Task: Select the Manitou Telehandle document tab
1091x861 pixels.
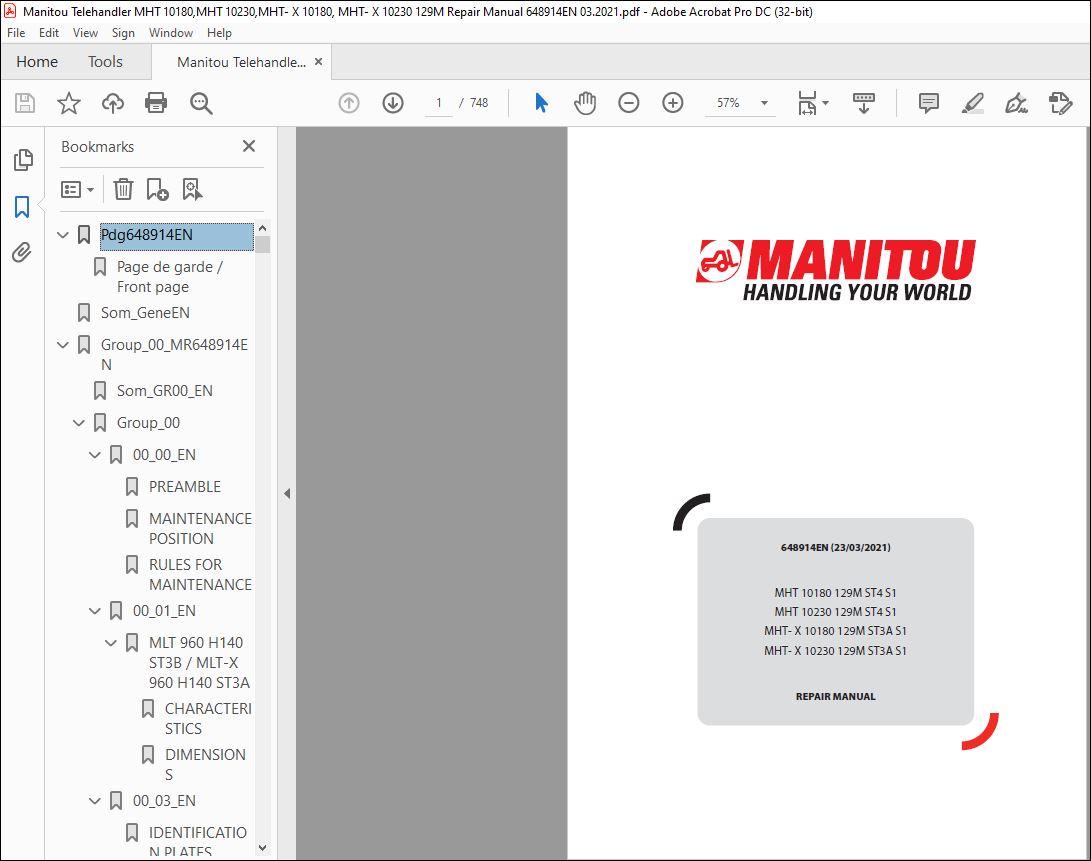Action: point(241,62)
